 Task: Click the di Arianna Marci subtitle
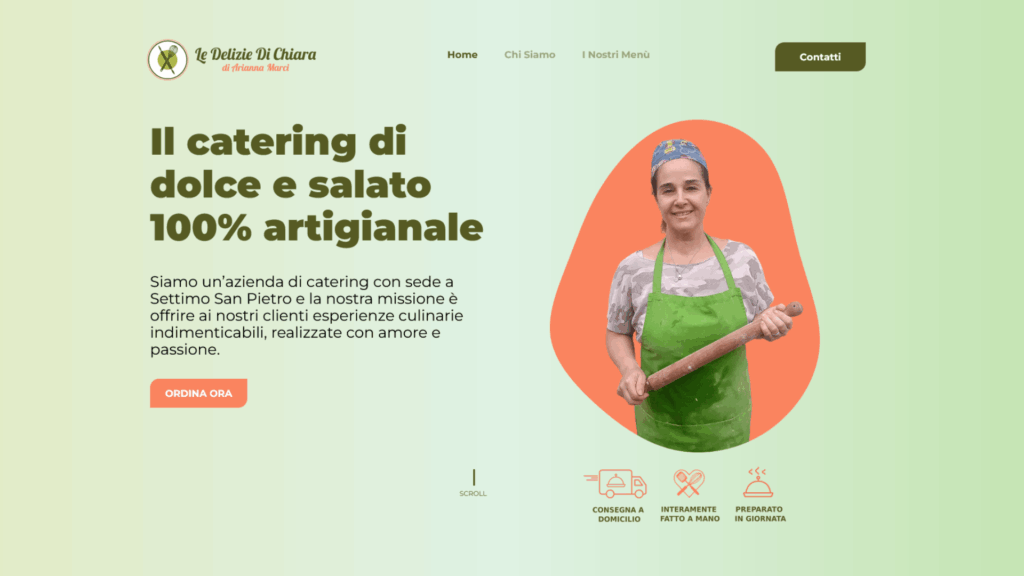tap(255, 68)
